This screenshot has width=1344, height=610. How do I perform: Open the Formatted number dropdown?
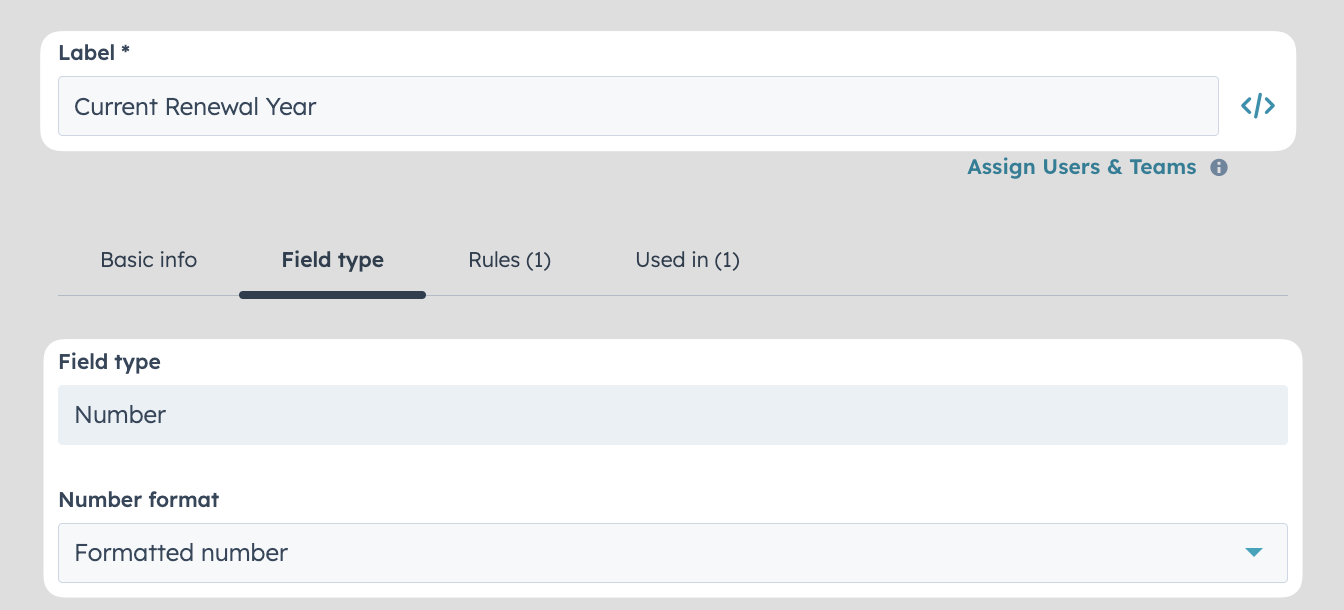pos(673,553)
